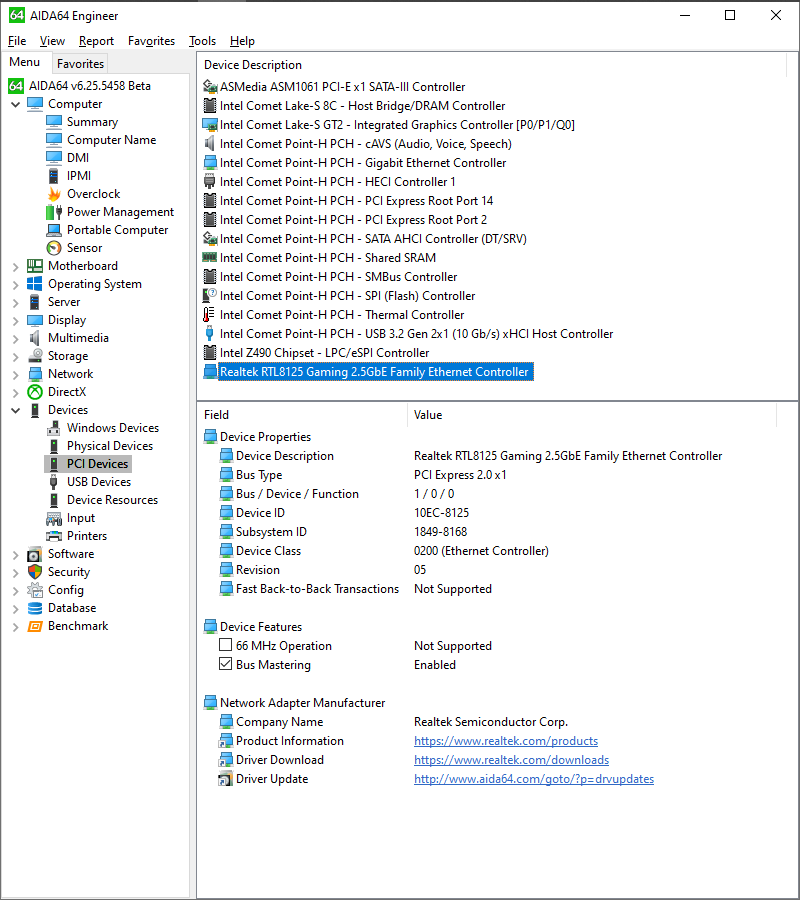Image resolution: width=800 pixels, height=900 pixels.
Task: Click the Benchmark orange icon
Action: [x=35, y=626]
